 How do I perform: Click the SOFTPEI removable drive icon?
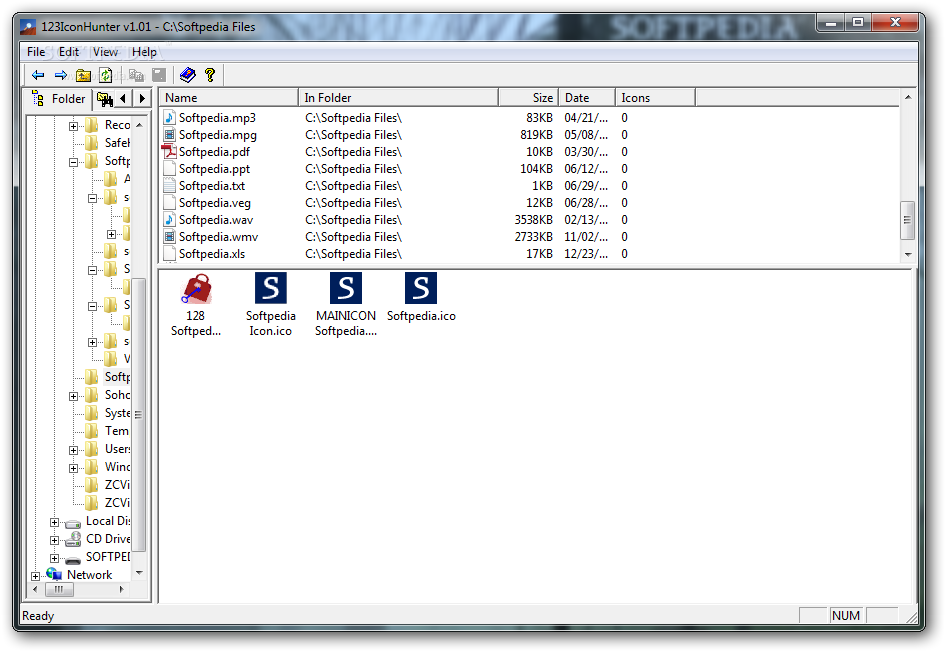pos(73,559)
